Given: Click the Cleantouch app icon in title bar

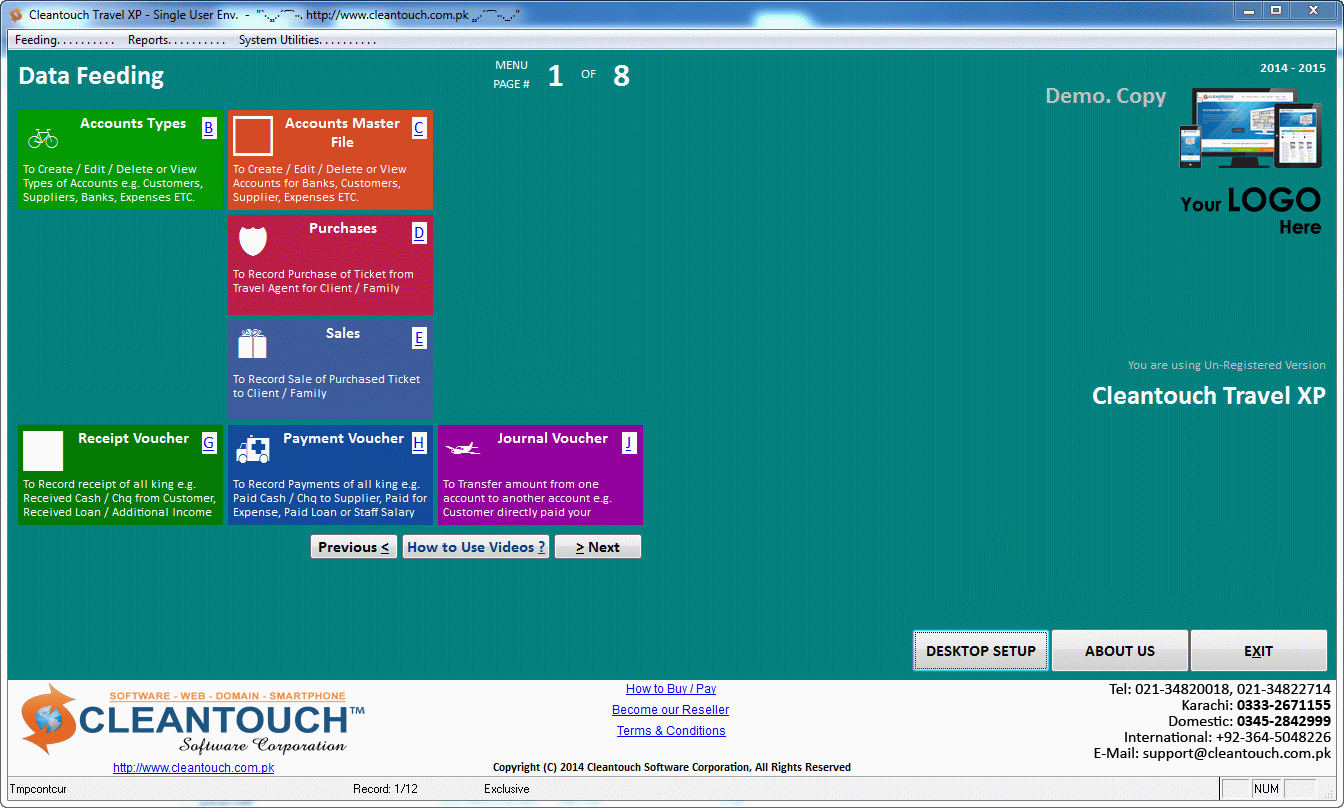Looking at the screenshot, I should (16, 15).
